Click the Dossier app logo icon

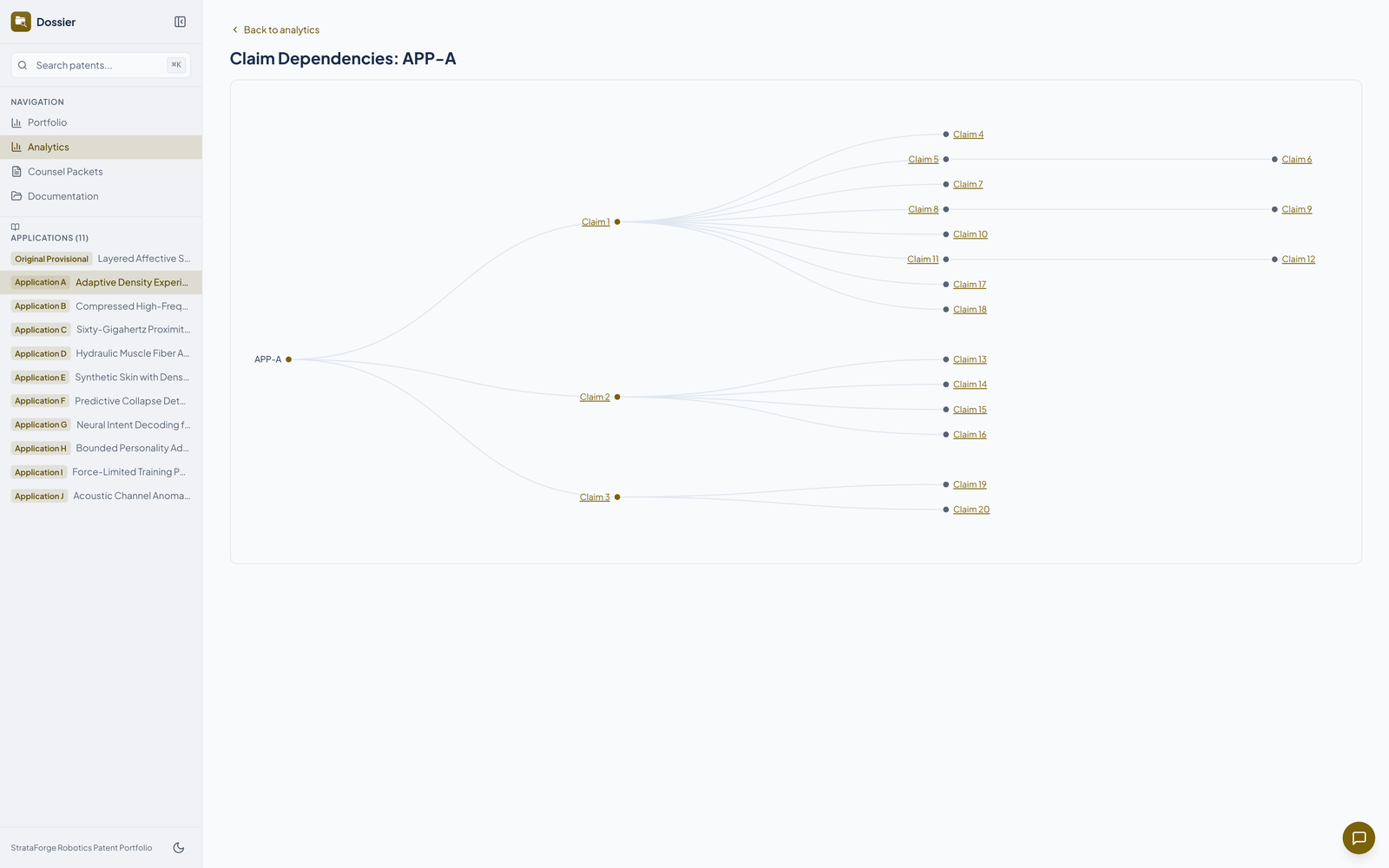coord(21,22)
